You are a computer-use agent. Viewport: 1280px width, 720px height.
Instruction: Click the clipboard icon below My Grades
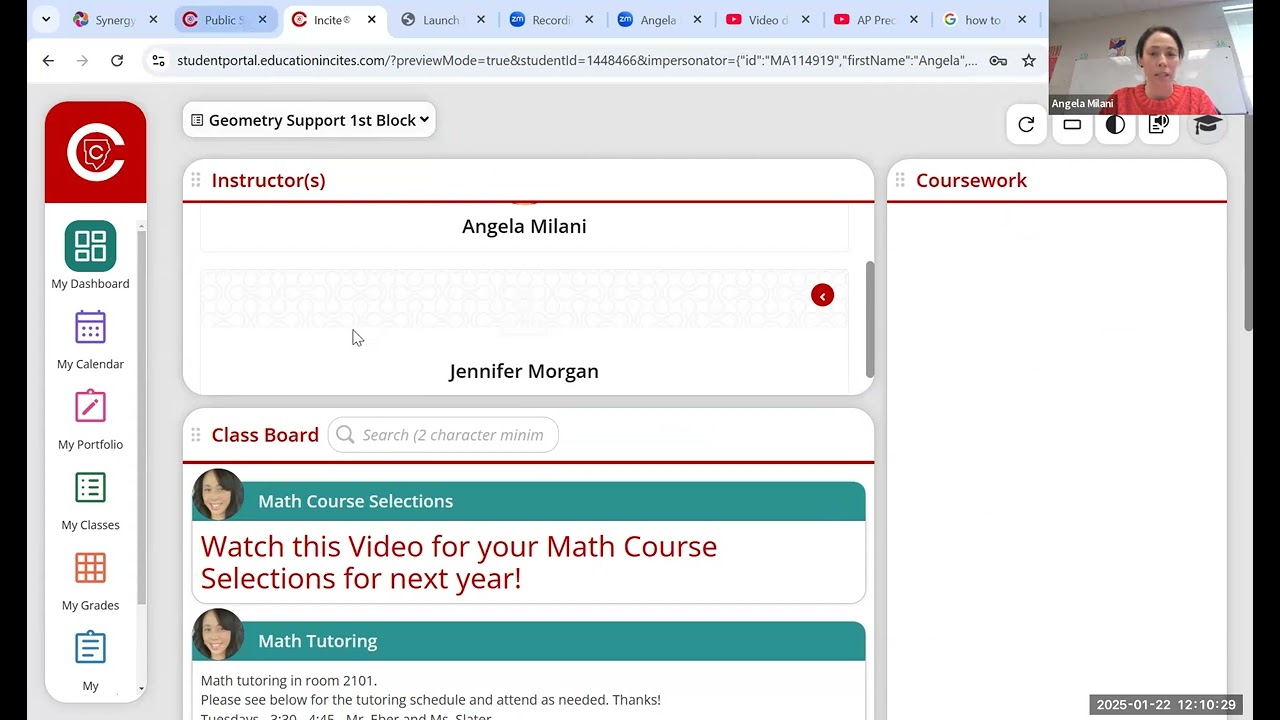pyautogui.click(x=90, y=647)
